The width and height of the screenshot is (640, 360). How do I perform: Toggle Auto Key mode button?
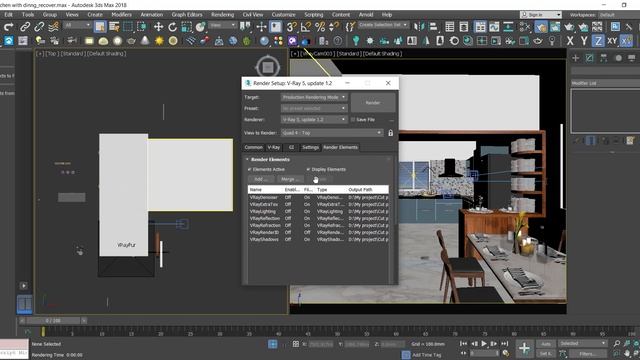pos(546,344)
